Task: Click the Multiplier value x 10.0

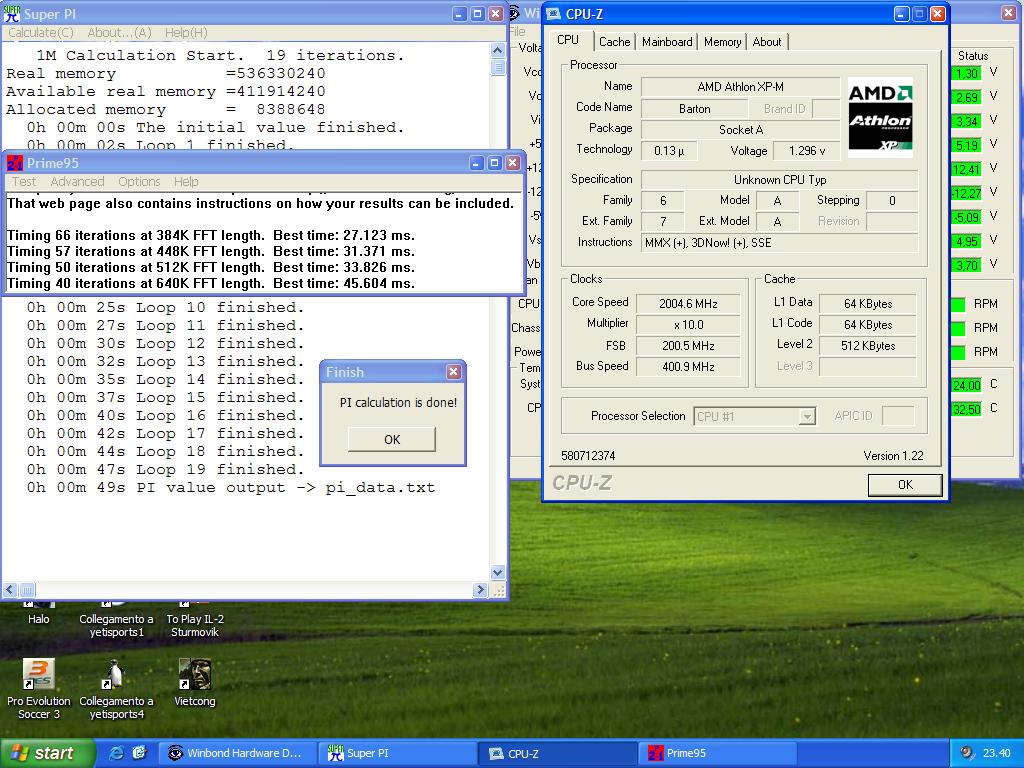Action: tap(688, 325)
